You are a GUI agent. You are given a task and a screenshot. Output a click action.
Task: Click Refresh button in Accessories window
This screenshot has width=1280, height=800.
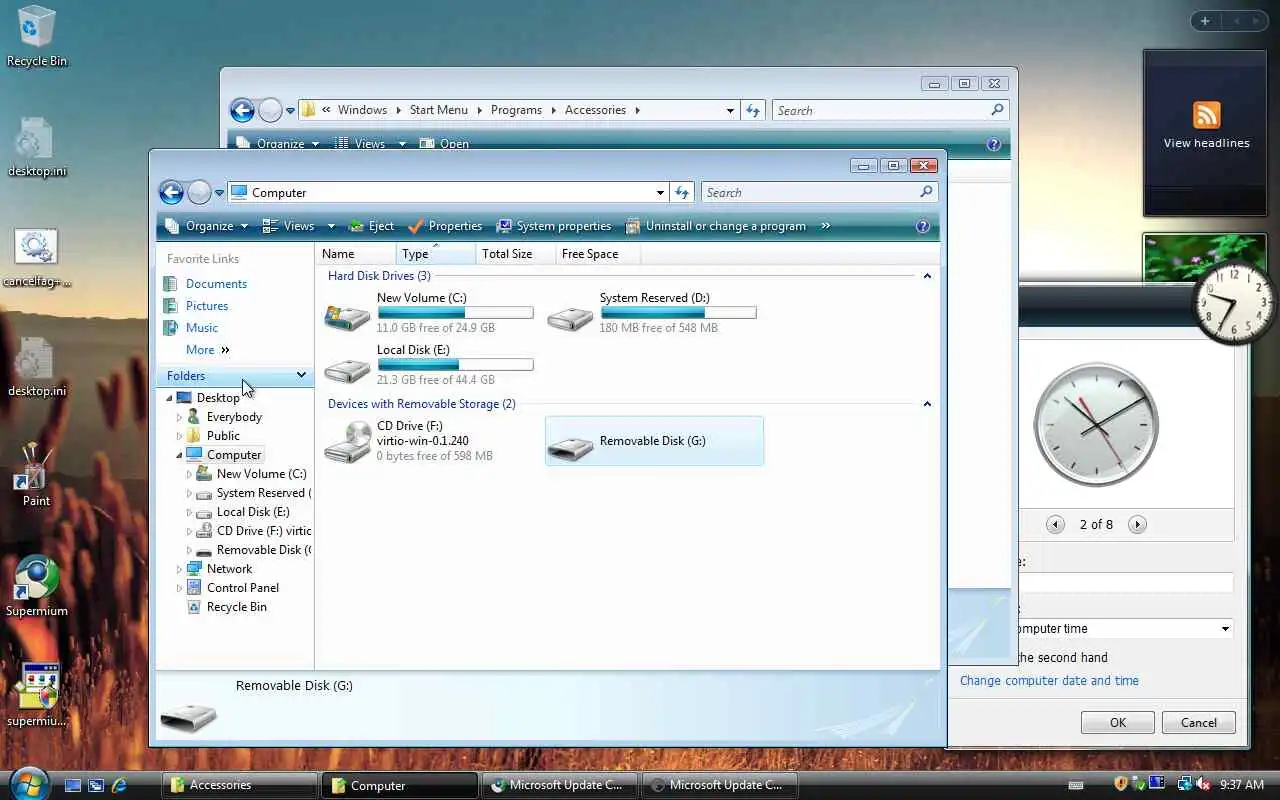753,110
